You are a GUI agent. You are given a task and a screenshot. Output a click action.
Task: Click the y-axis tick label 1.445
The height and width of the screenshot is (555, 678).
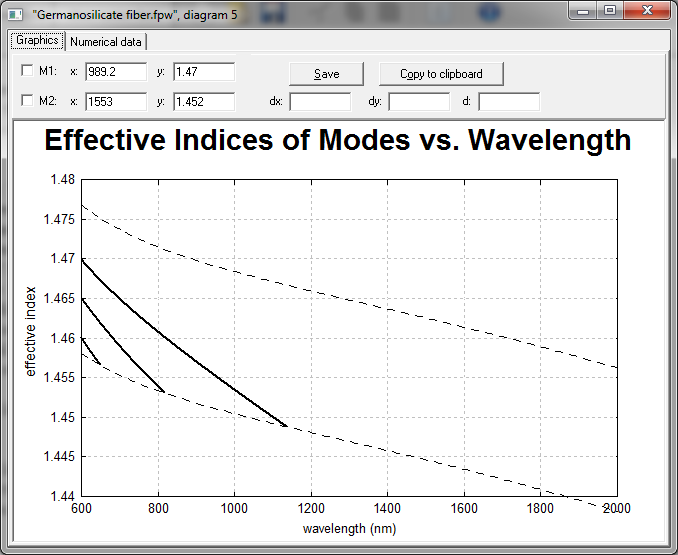click(x=59, y=456)
